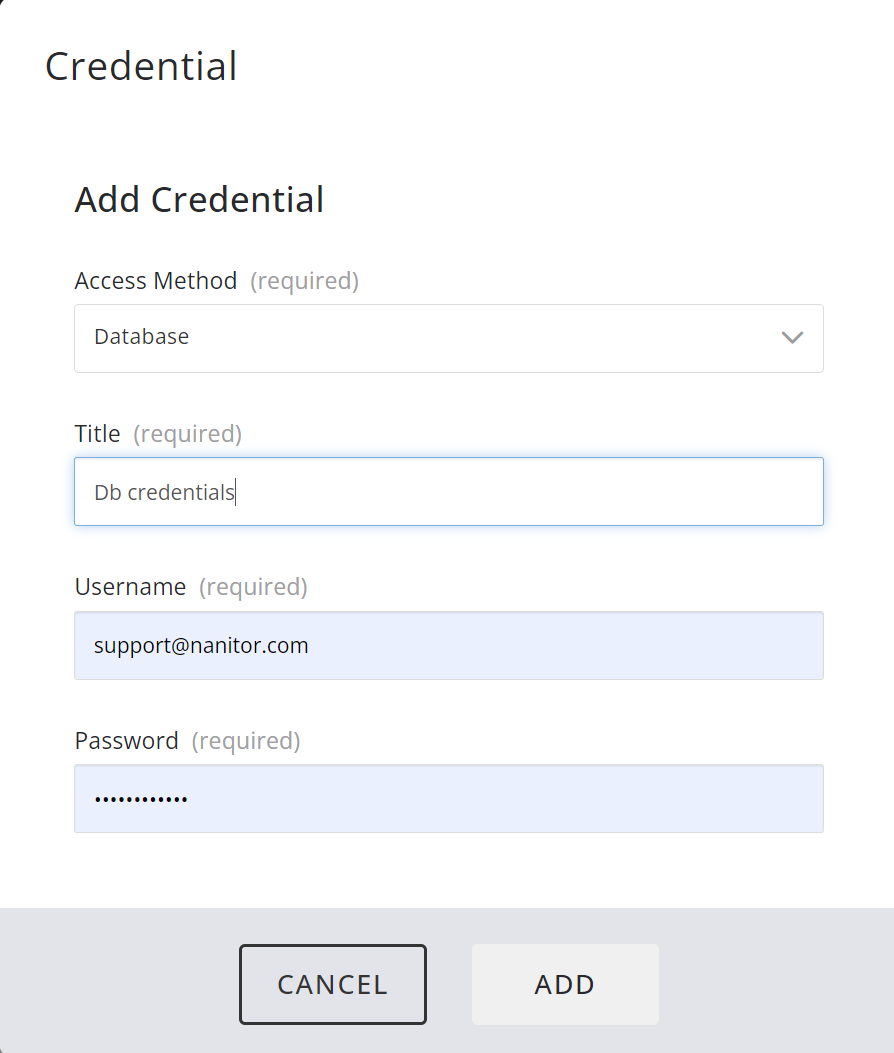Click the 'Credential' dialog heading
Image resolution: width=894 pixels, height=1053 pixels.
coord(141,67)
